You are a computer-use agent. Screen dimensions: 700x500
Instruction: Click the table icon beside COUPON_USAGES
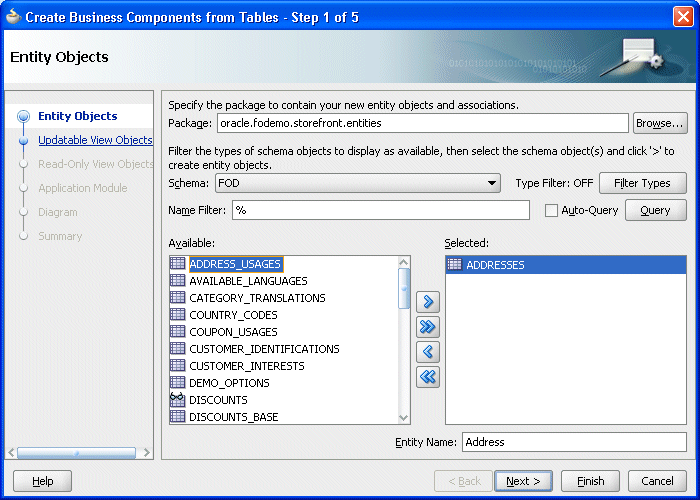[x=178, y=331]
